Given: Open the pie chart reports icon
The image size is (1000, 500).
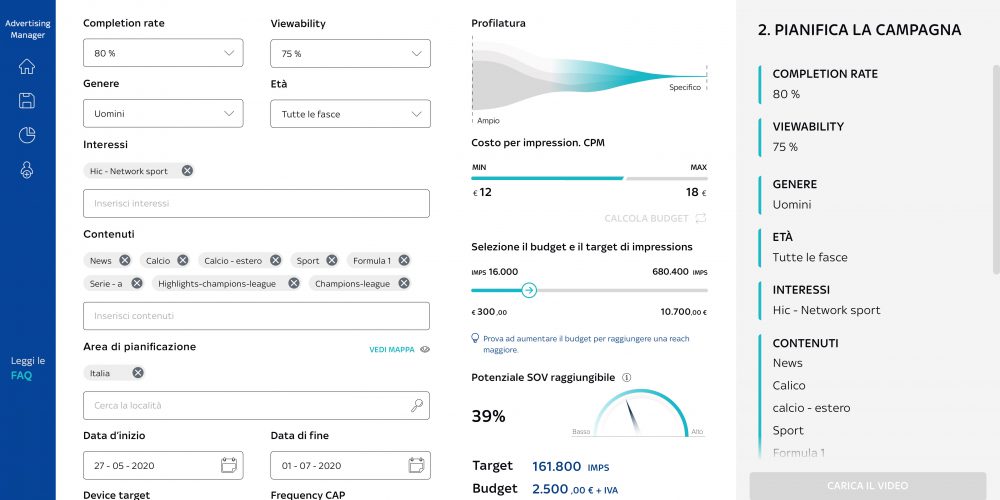Looking at the screenshot, I should pyautogui.click(x=27, y=135).
